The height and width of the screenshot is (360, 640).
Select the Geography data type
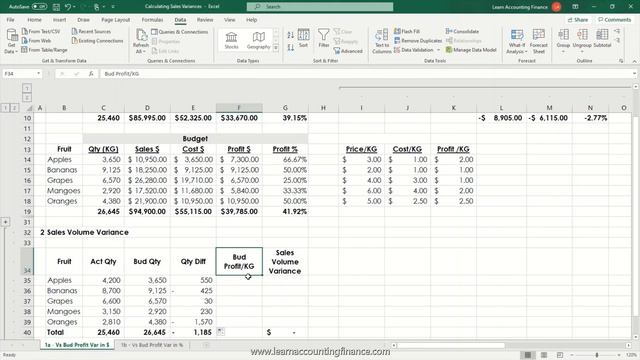(258, 40)
